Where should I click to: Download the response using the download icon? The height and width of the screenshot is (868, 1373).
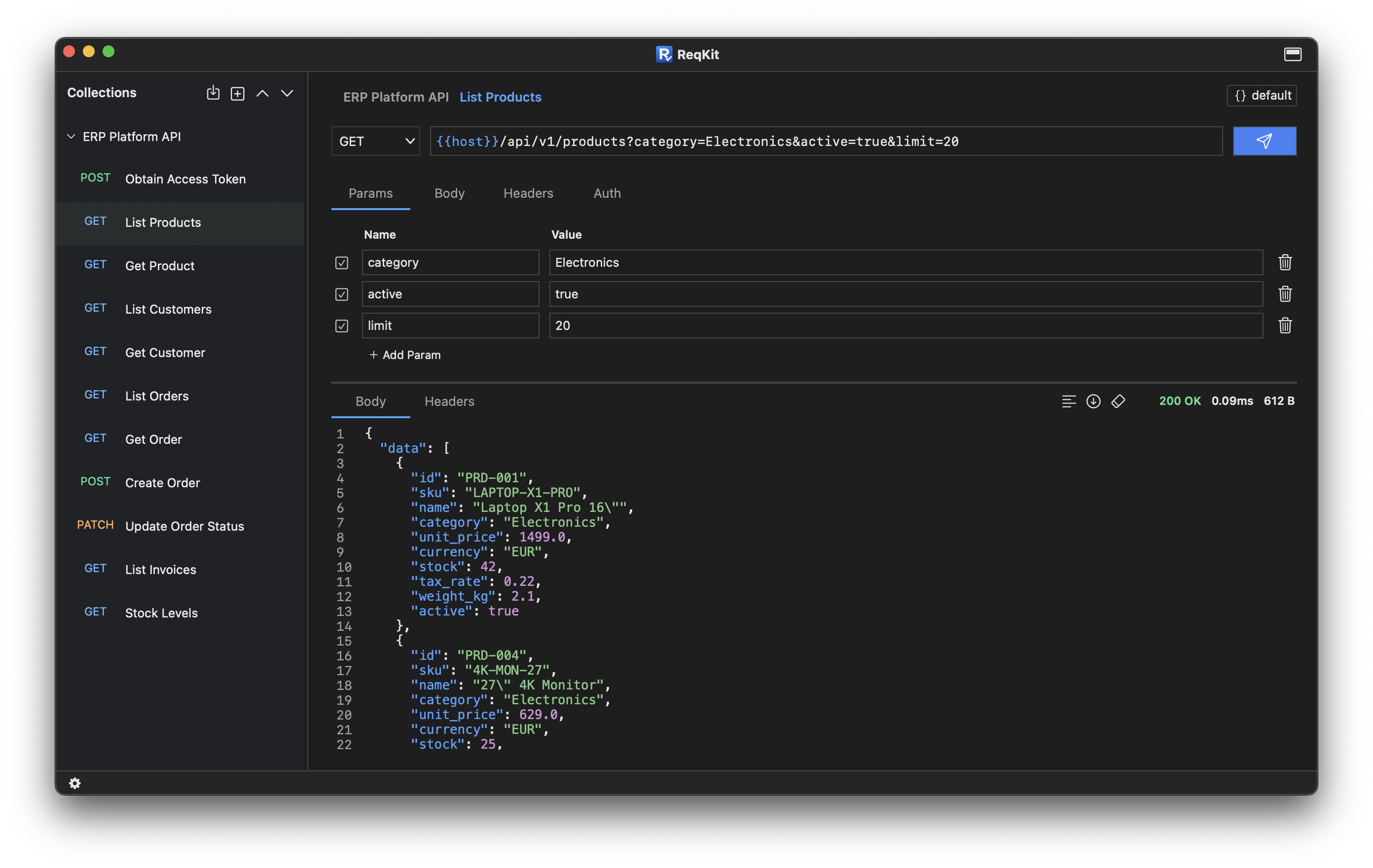point(1093,401)
